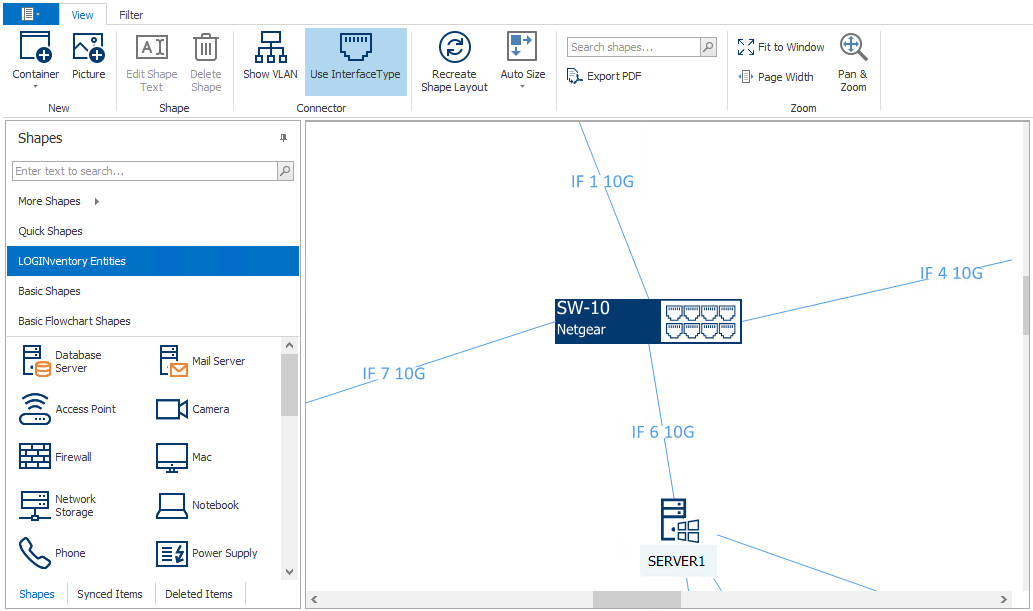Expand the Auto Size dropdown
The width and height of the screenshot is (1033, 611).
(x=522, y=88)
